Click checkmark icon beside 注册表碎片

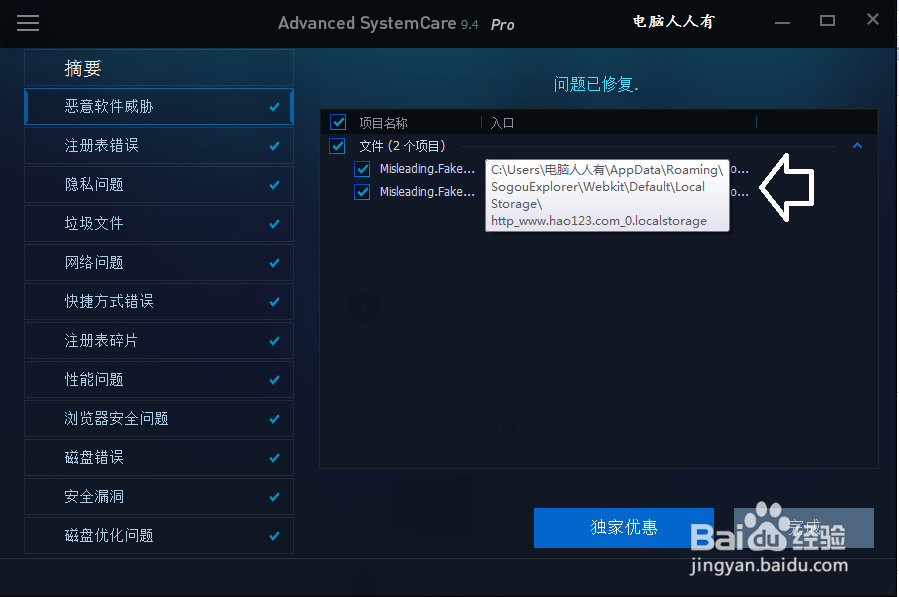coord(275,341)
